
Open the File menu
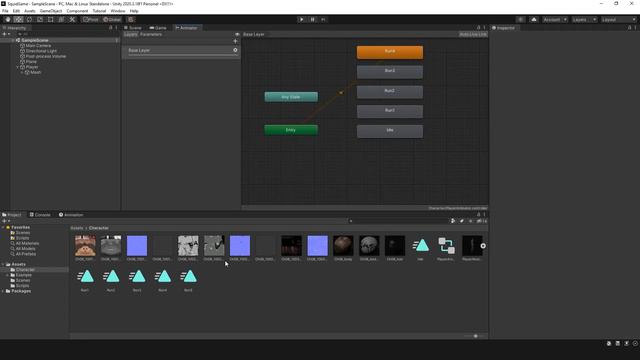click(x=5, y=11)
